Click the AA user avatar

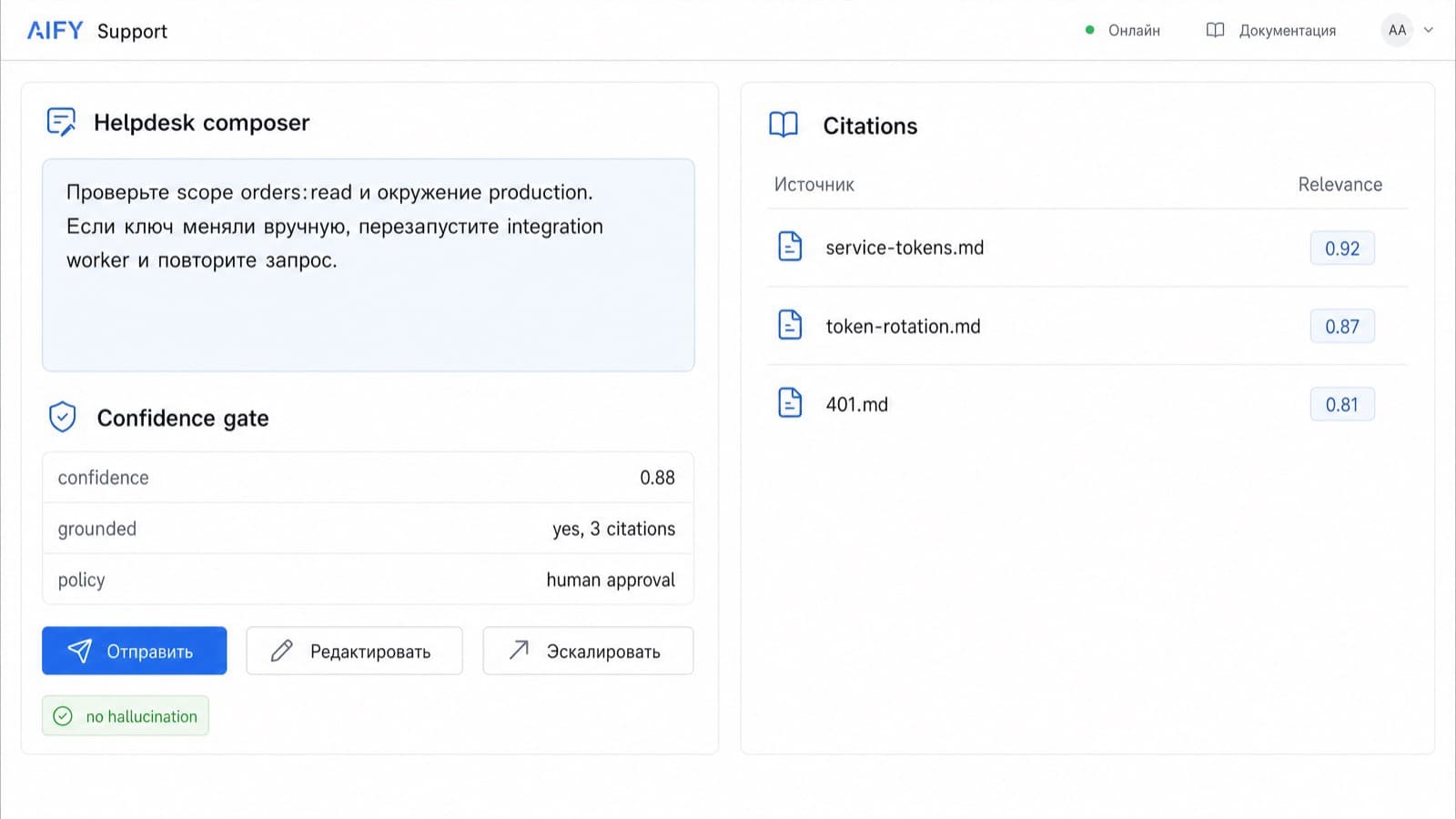(x=1397, y=30)
